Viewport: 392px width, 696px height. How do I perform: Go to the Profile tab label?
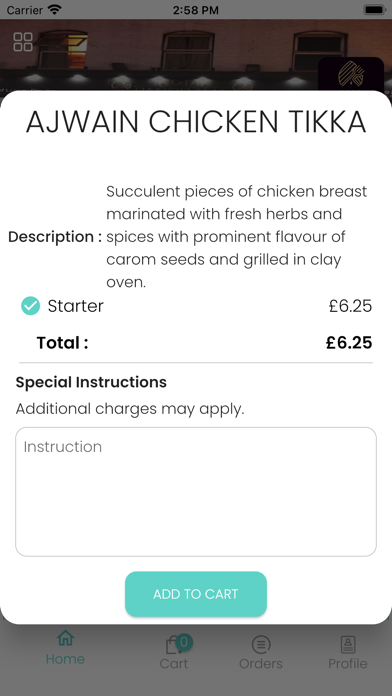(x=348, y=664)
